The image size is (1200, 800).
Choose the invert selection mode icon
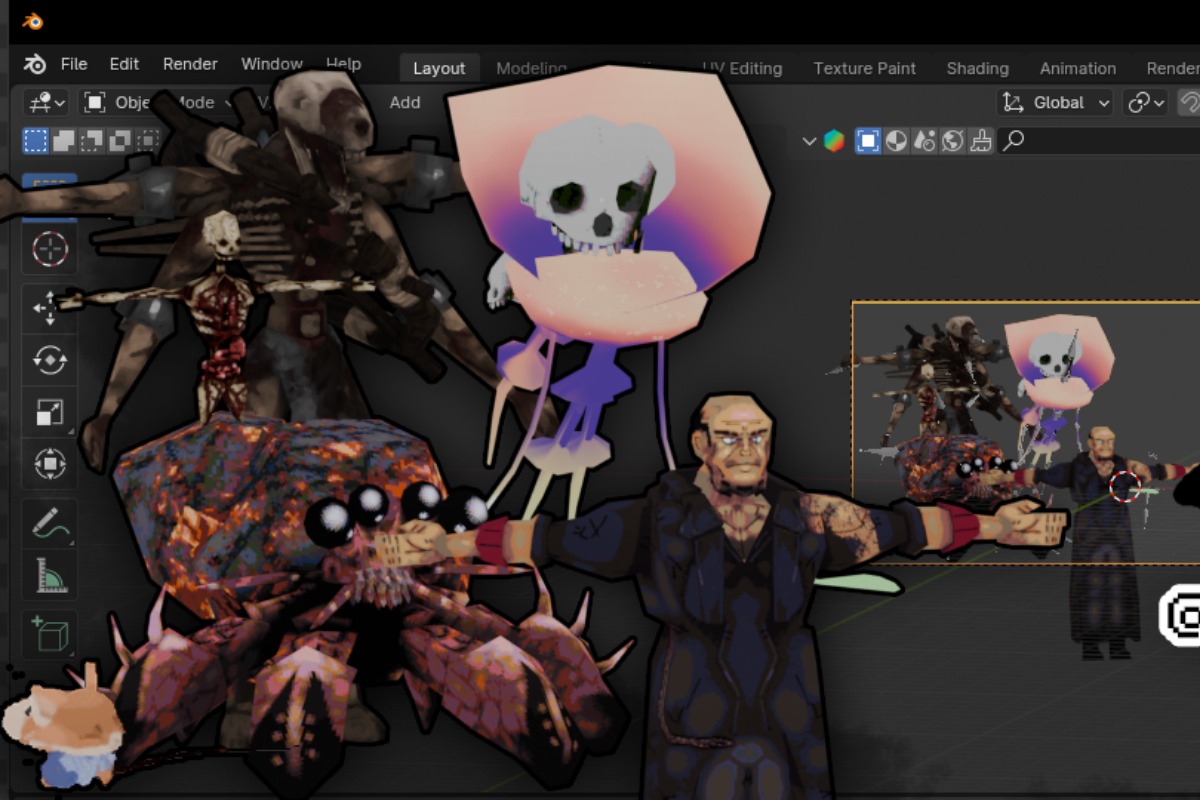(x=120, y=141)
